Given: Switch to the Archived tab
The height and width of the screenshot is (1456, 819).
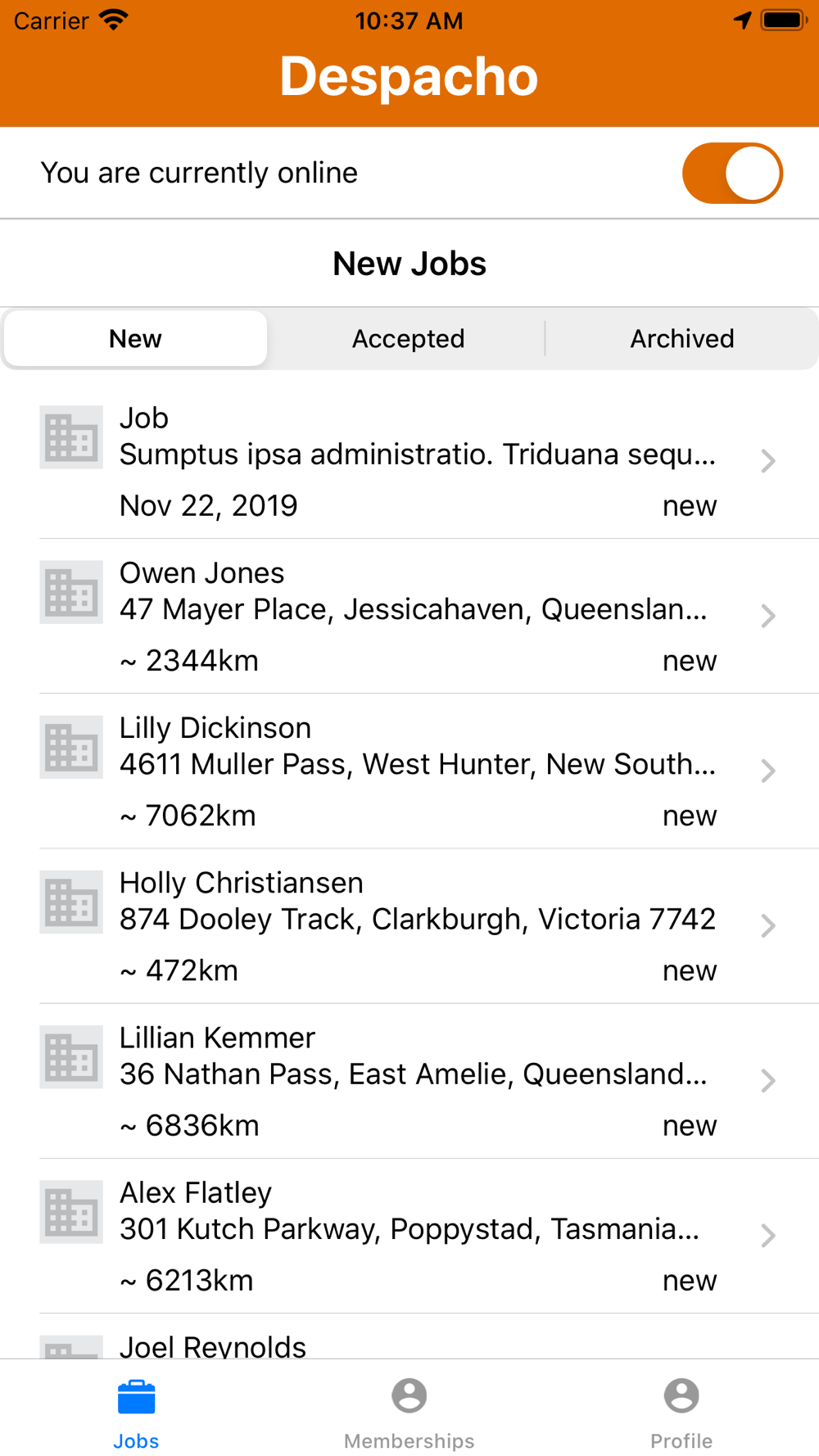Looking at the screenshot, I should pyautogui.click(x=681, y=338).
